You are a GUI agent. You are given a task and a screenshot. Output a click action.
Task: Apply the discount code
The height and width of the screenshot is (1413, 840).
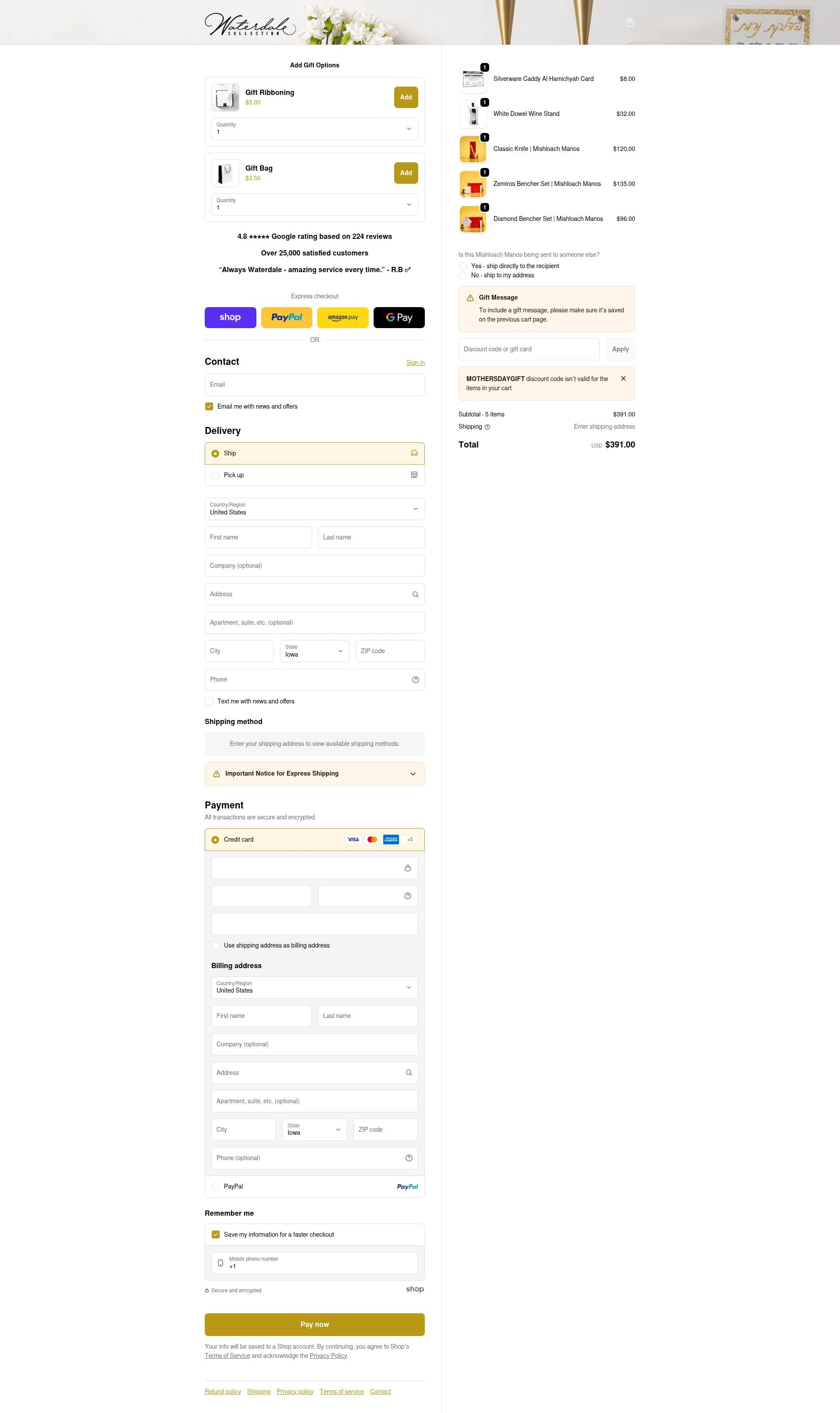620,349
